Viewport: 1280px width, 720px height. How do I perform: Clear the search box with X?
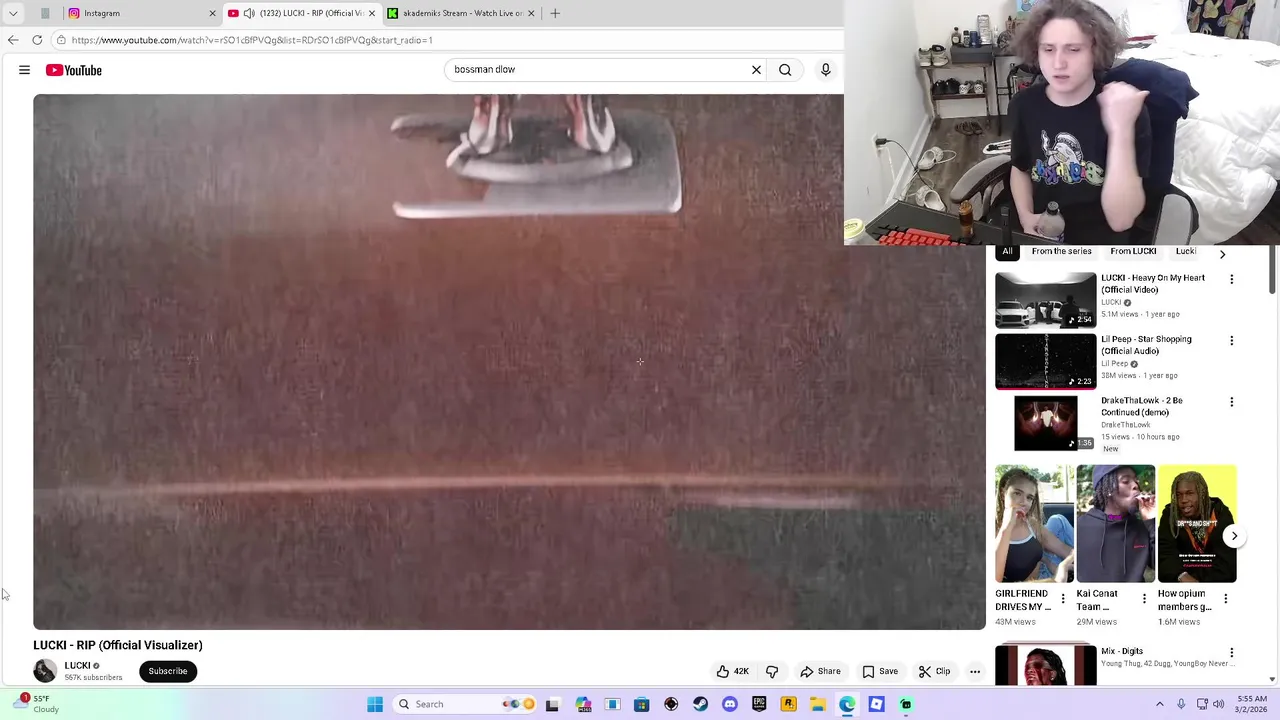pyautogui.click(x=756, y=70)
